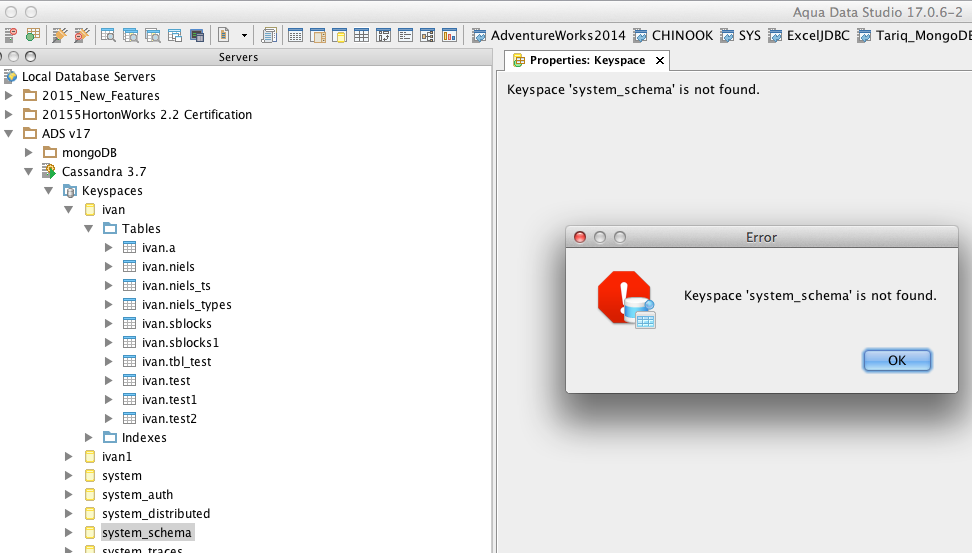The image size is (972, 553).
Task: Select the ivan.a table
Action: click(159, 247)
